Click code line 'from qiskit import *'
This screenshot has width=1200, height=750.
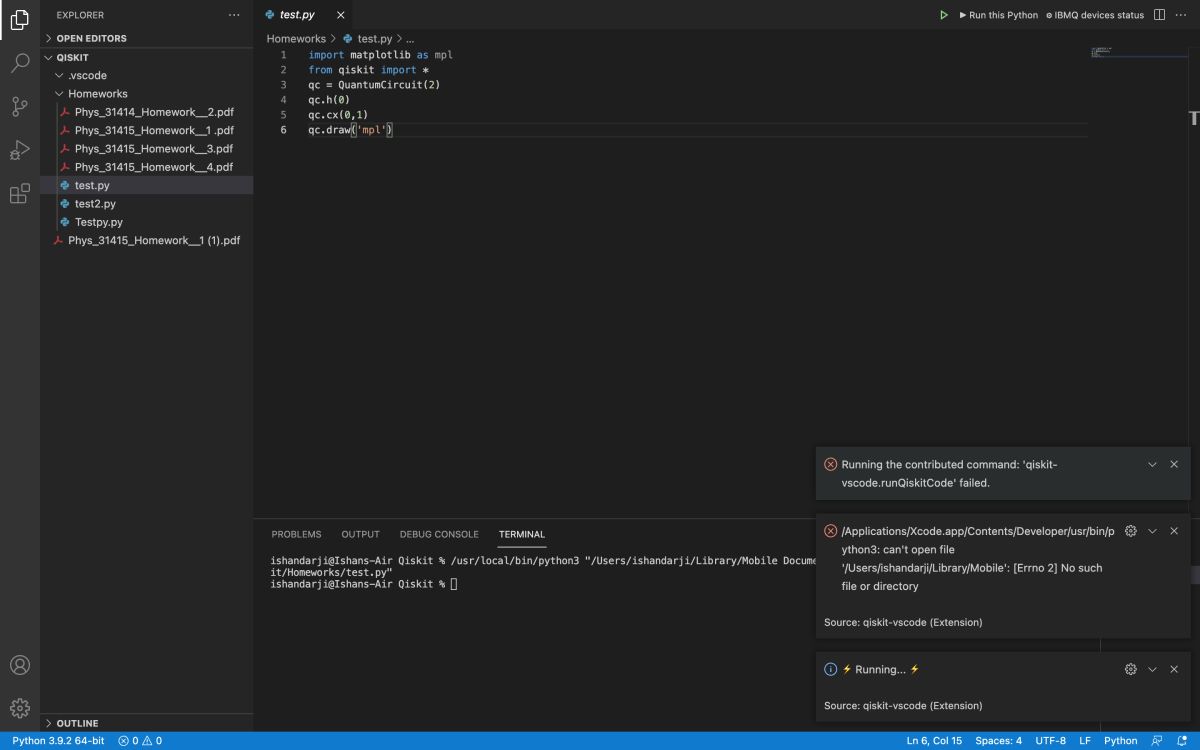click(368, 70)
